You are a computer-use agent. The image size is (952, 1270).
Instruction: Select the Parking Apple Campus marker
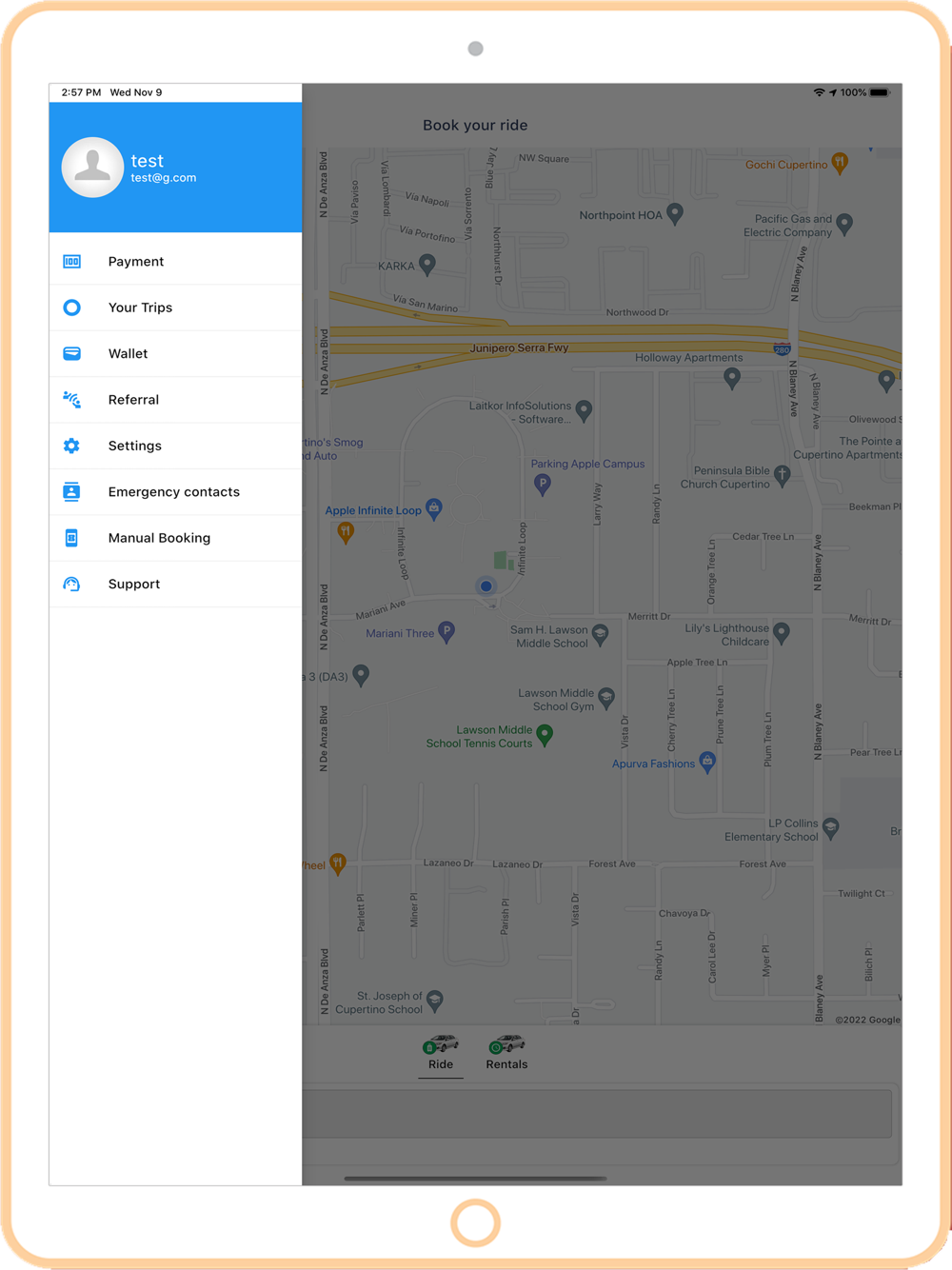[543, 485]
